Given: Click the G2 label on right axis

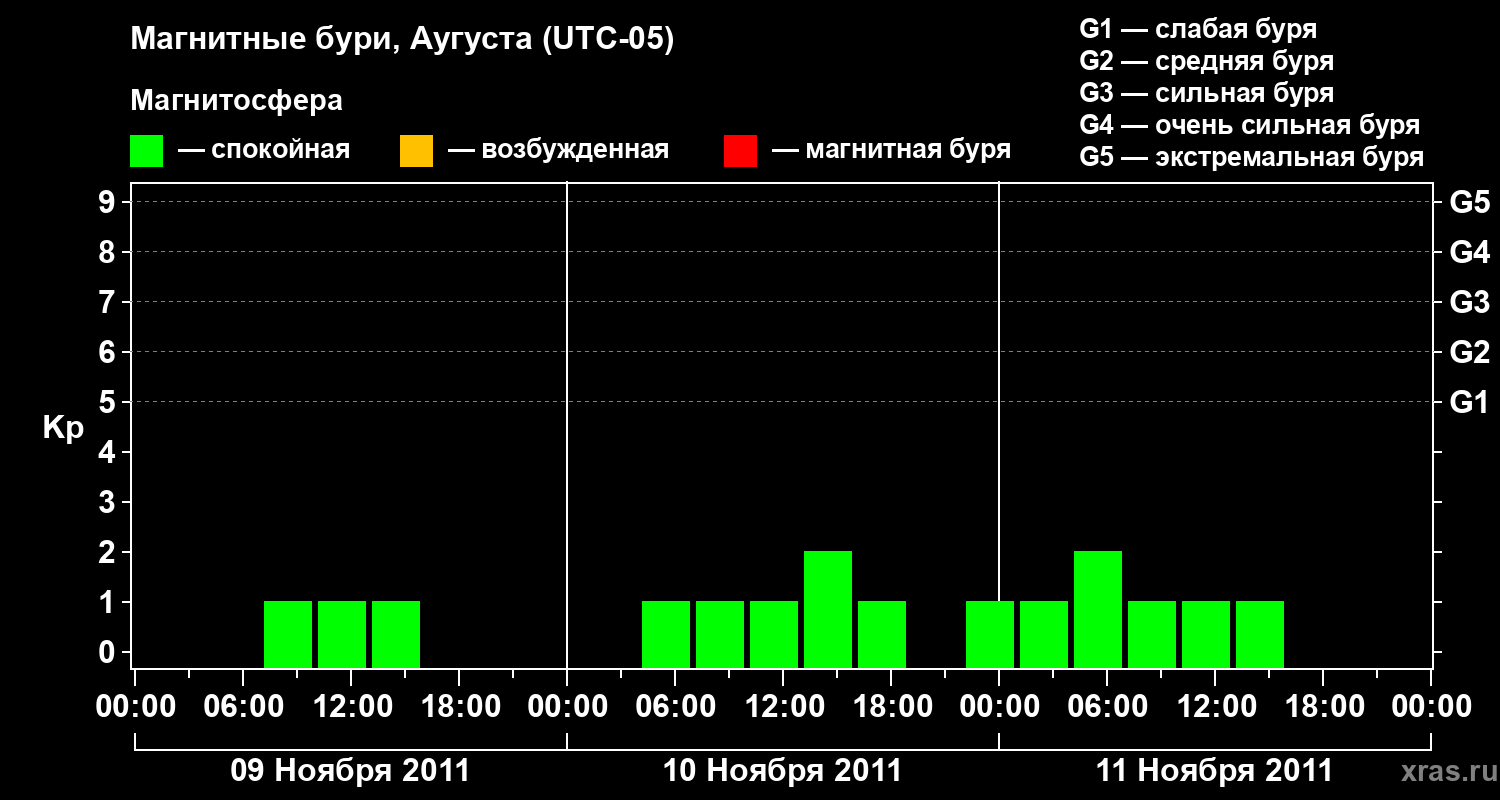Looking at the screenshot, I should 1470,352.
